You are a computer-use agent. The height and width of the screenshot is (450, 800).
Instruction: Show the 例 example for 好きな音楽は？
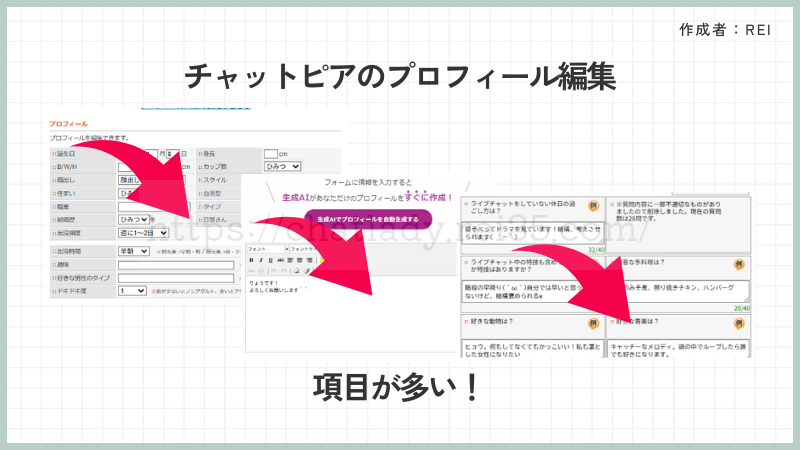(739, 323)
